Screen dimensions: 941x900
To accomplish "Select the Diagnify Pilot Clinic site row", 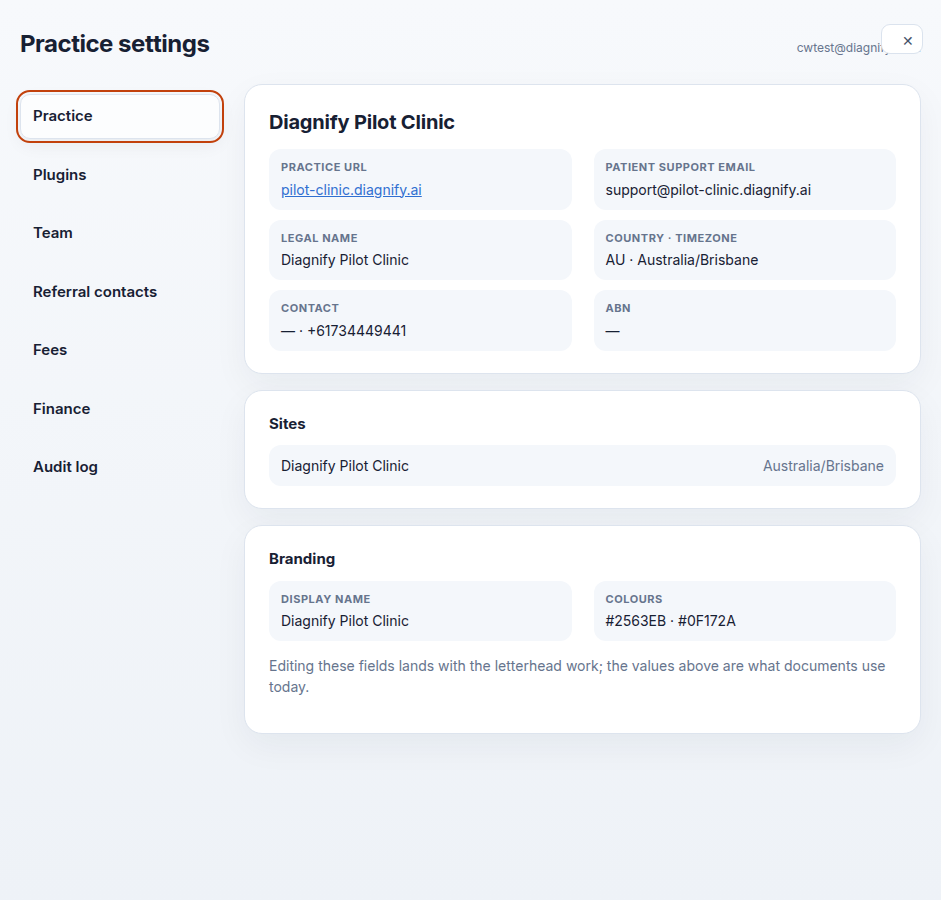I will (x=582, y=466).
